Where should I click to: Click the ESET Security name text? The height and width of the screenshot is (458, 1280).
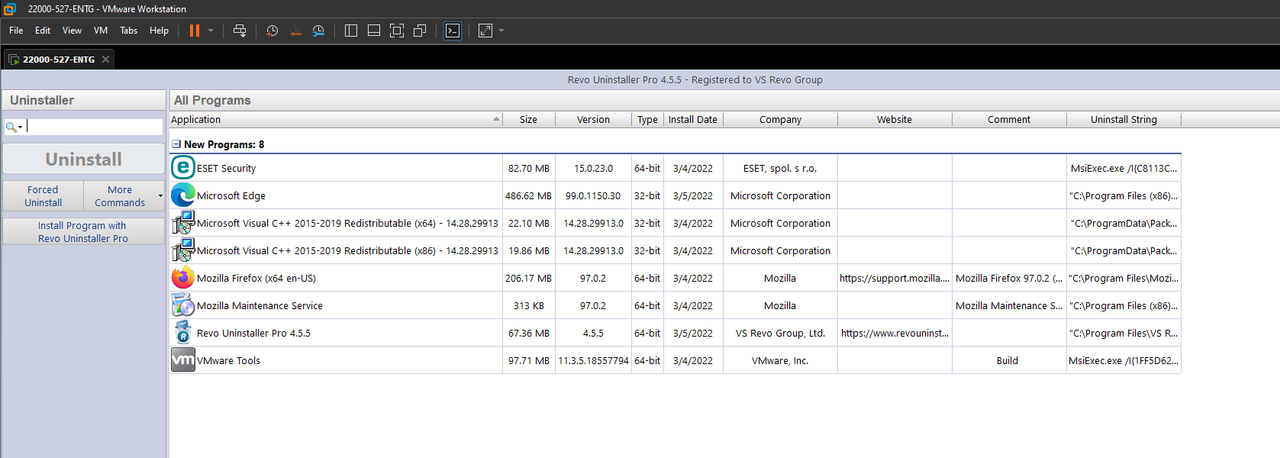pyautogui.click(x=226, y=168)
